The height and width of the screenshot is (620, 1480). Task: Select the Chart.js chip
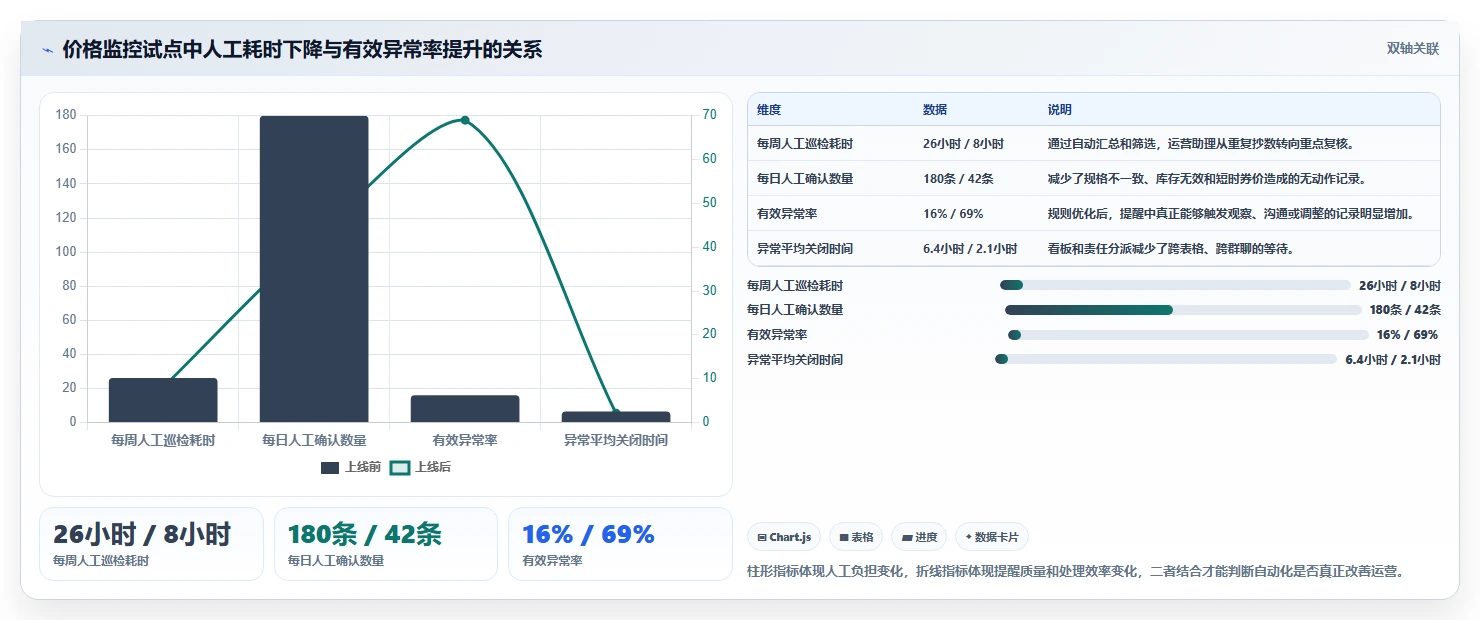(784, 537)
